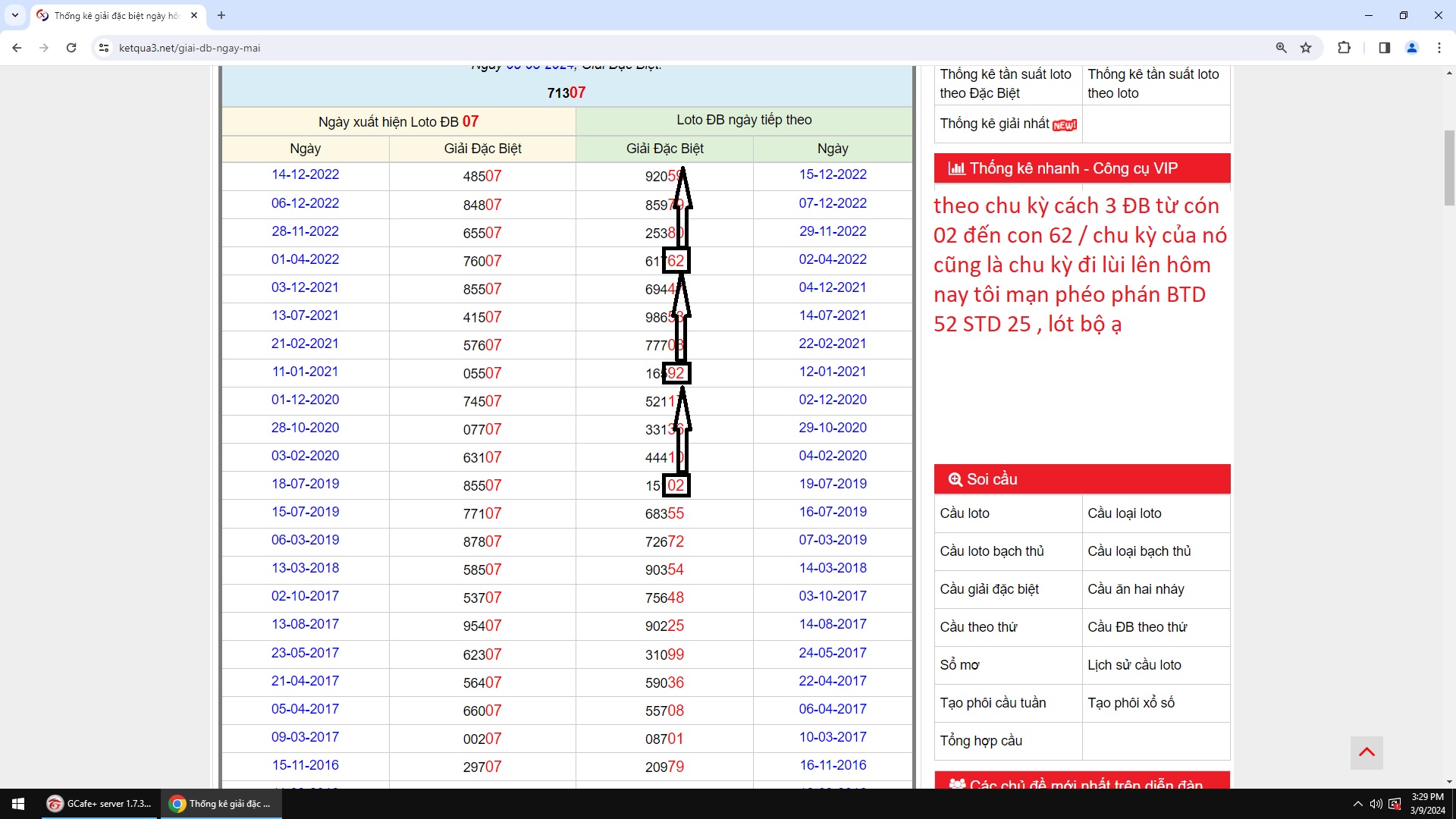Click the Tạo phôi cầu tuần link
The width and height of the screenshot is (1456, 819).
click(993, 703)
